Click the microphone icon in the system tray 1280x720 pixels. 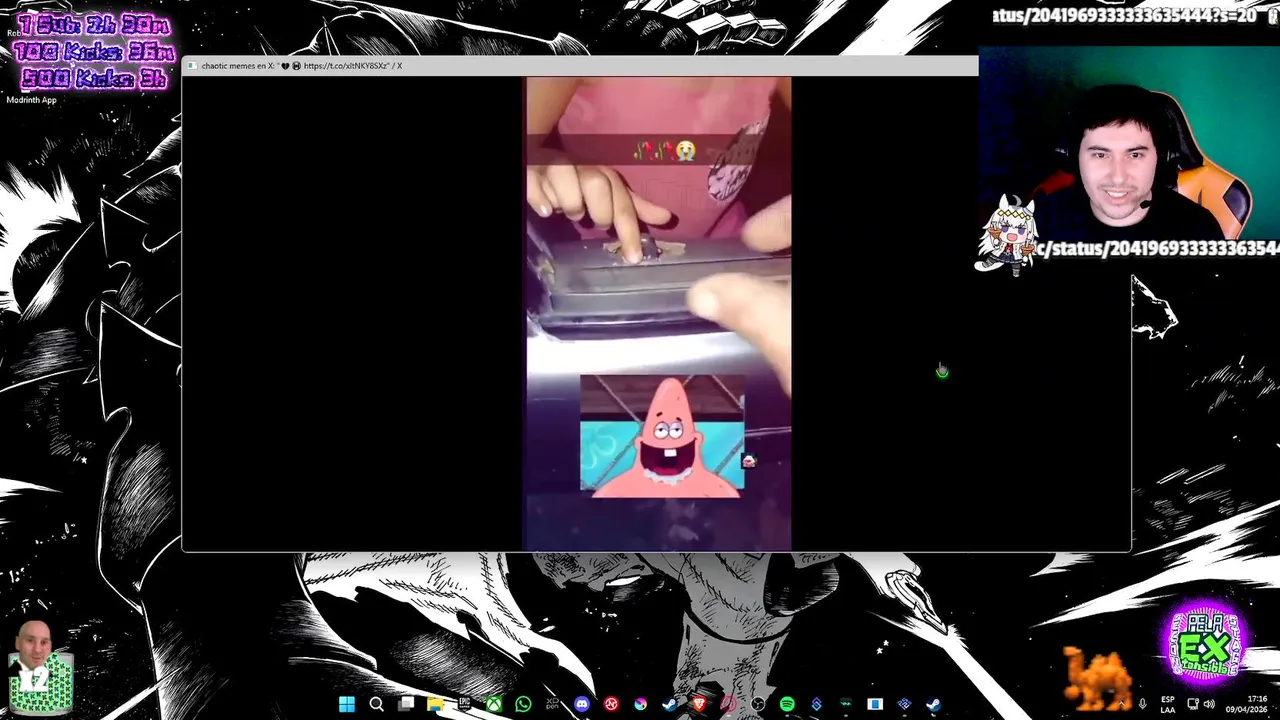click(x=1142, y=704)
